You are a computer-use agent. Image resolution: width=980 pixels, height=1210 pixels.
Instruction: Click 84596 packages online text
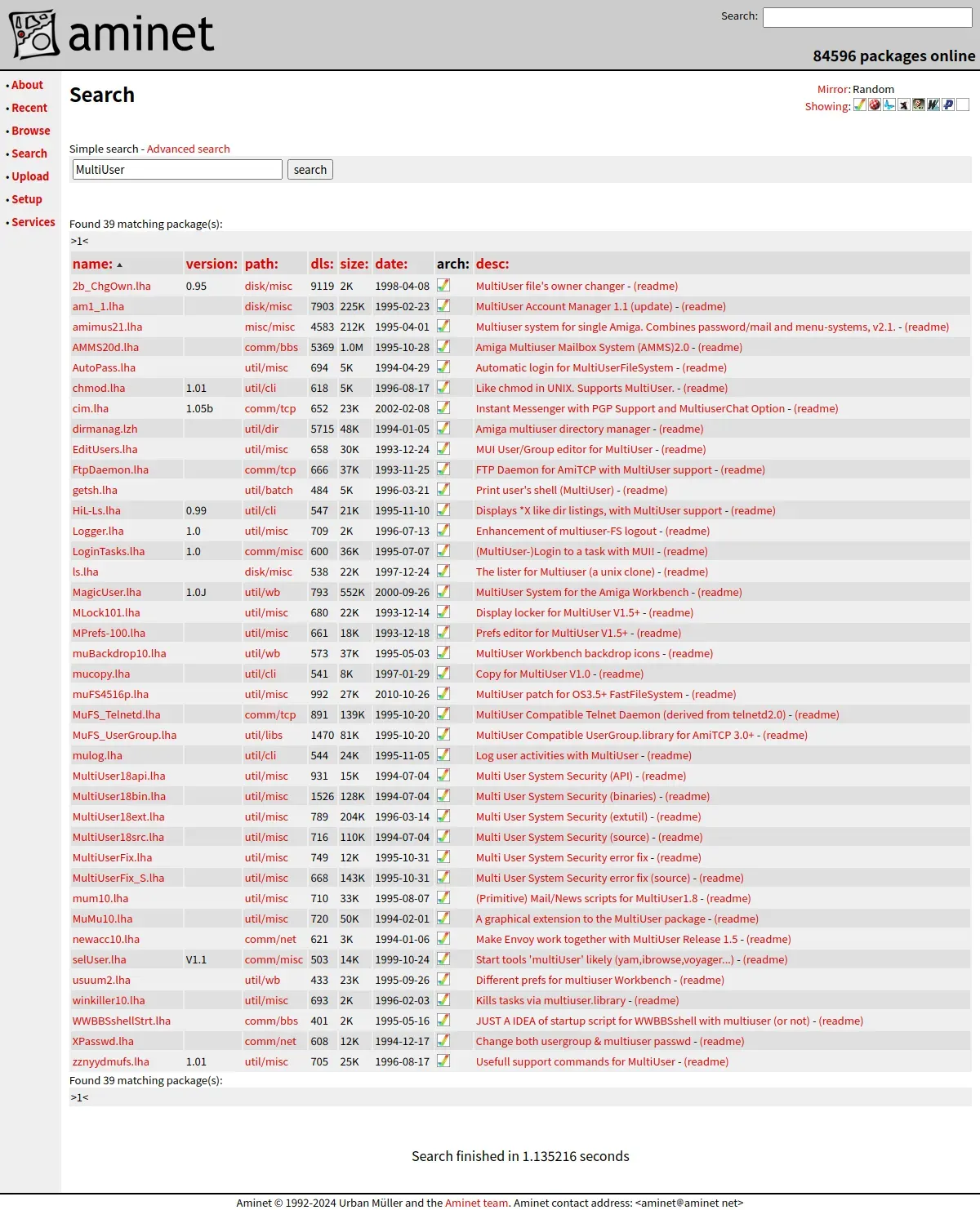(x=894, y=56)
